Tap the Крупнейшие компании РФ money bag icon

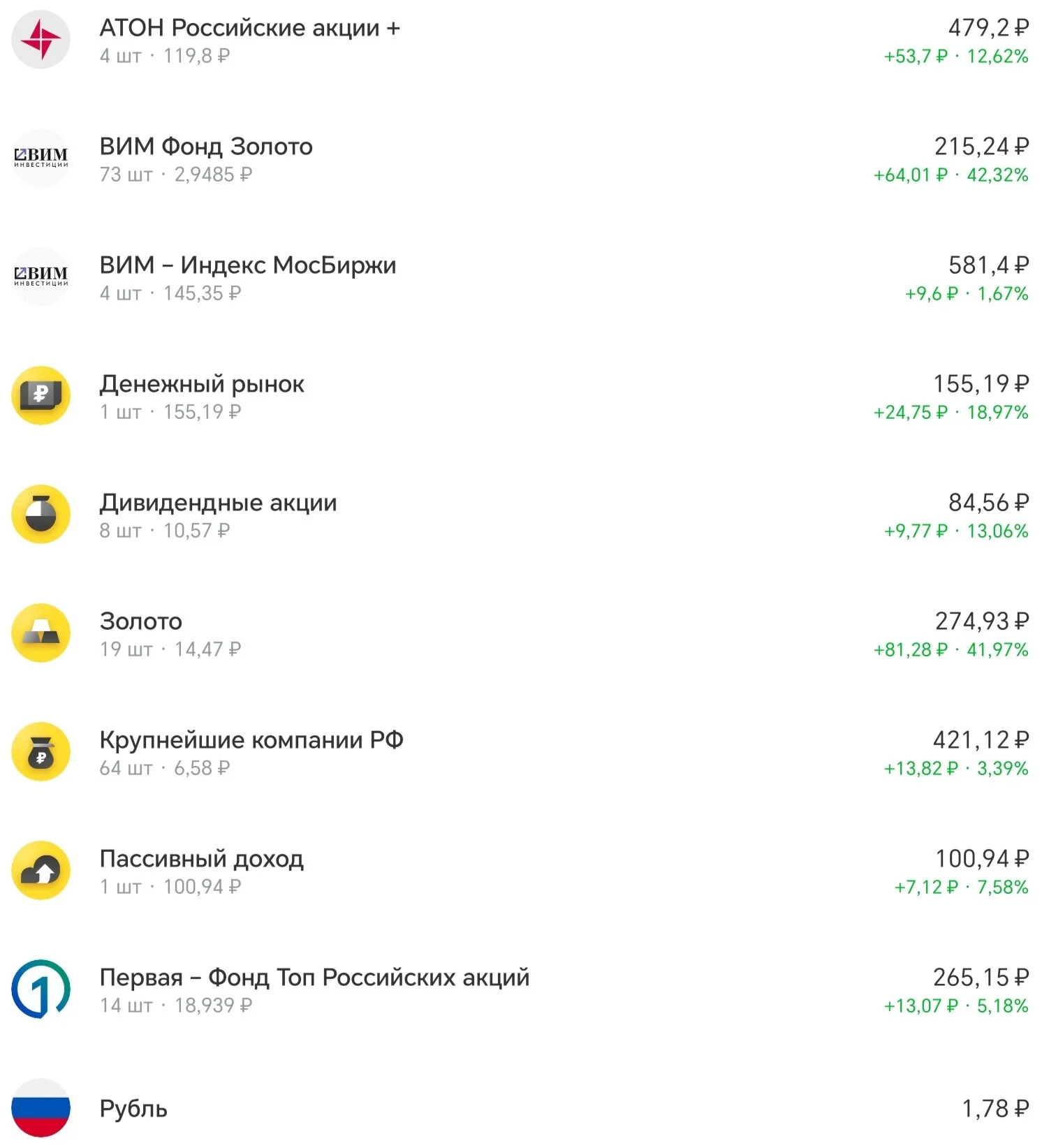click(x=41, y=752)
